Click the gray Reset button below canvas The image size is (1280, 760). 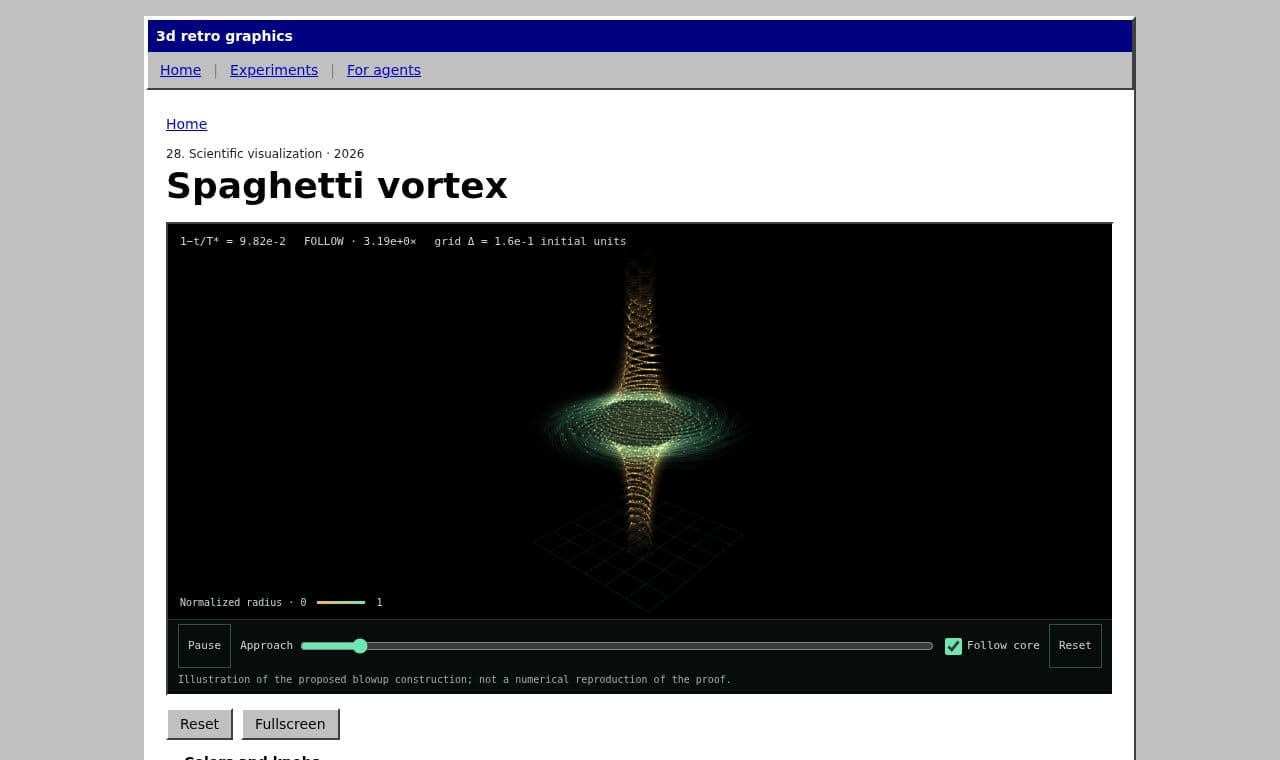pos(199,724)
